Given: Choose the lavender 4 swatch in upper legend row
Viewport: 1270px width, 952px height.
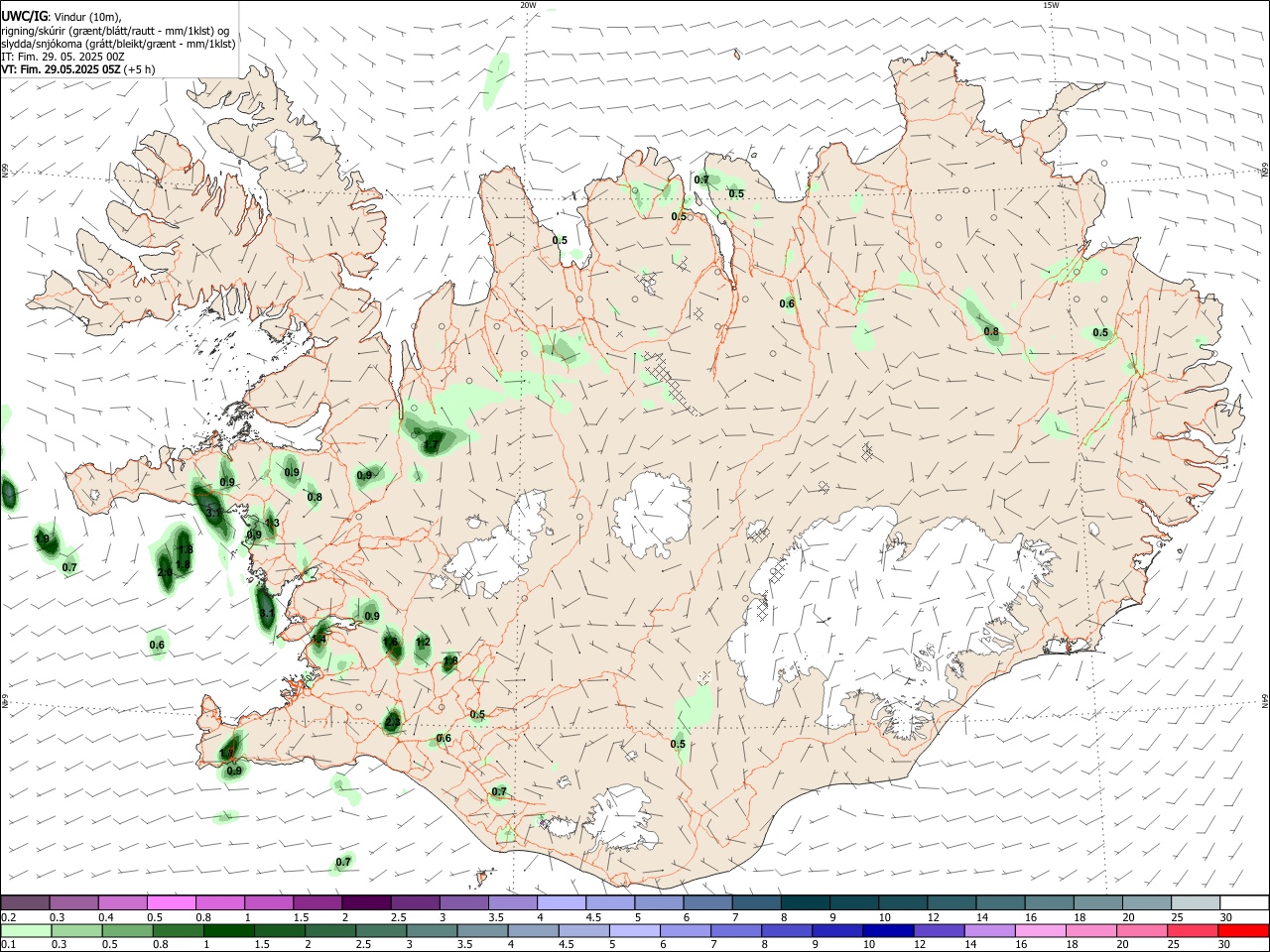Looking at the screenshot, I should point(562,902).
